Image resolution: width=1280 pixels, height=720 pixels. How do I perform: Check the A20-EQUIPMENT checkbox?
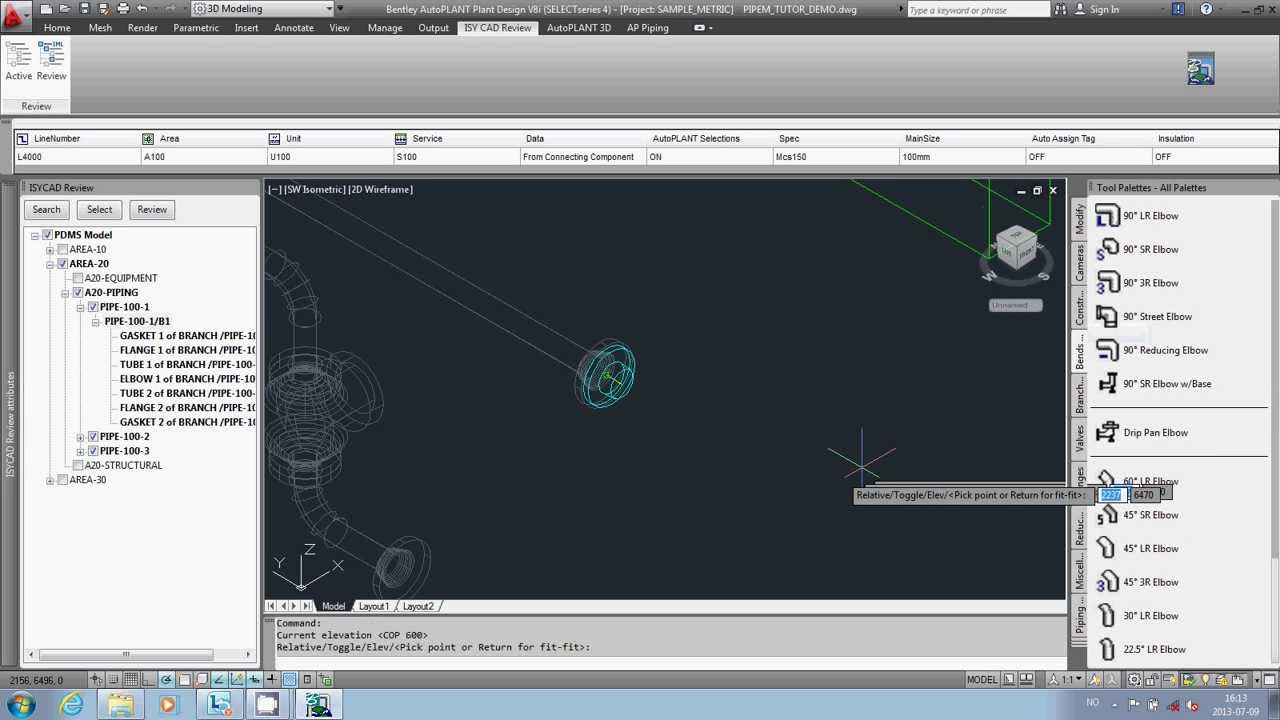77,278
